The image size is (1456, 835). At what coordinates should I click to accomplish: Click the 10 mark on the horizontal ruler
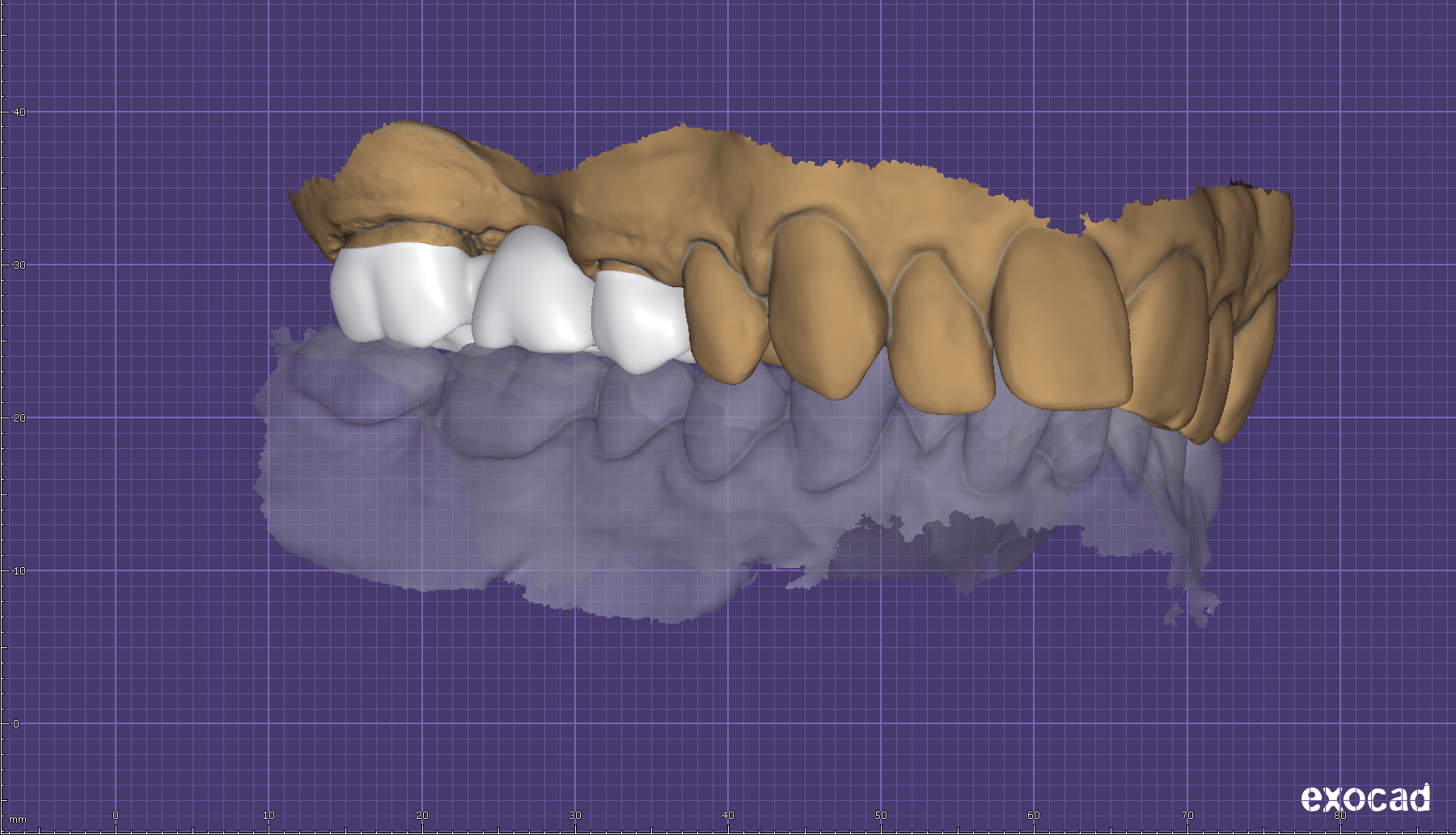click(269, 816)
